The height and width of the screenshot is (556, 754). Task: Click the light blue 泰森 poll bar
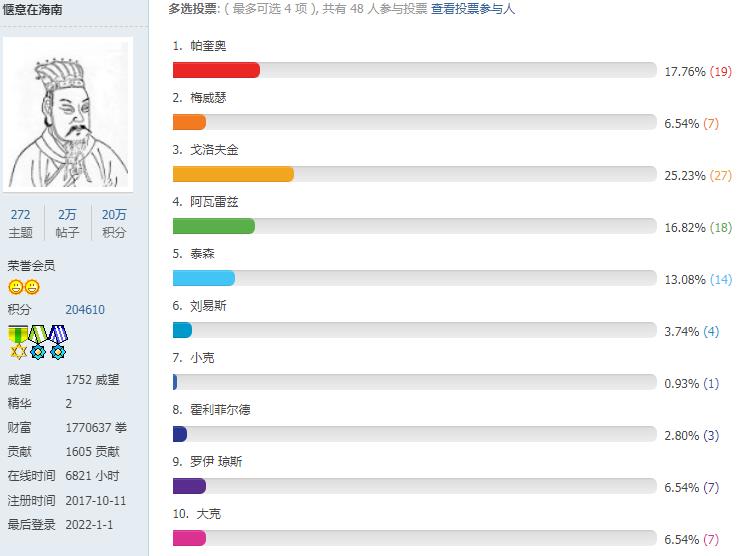(204, 278)
